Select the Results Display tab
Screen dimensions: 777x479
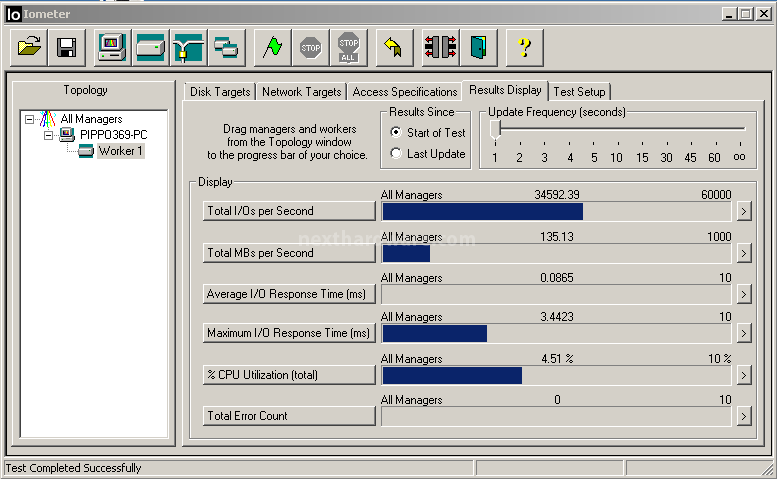[505, 90]
